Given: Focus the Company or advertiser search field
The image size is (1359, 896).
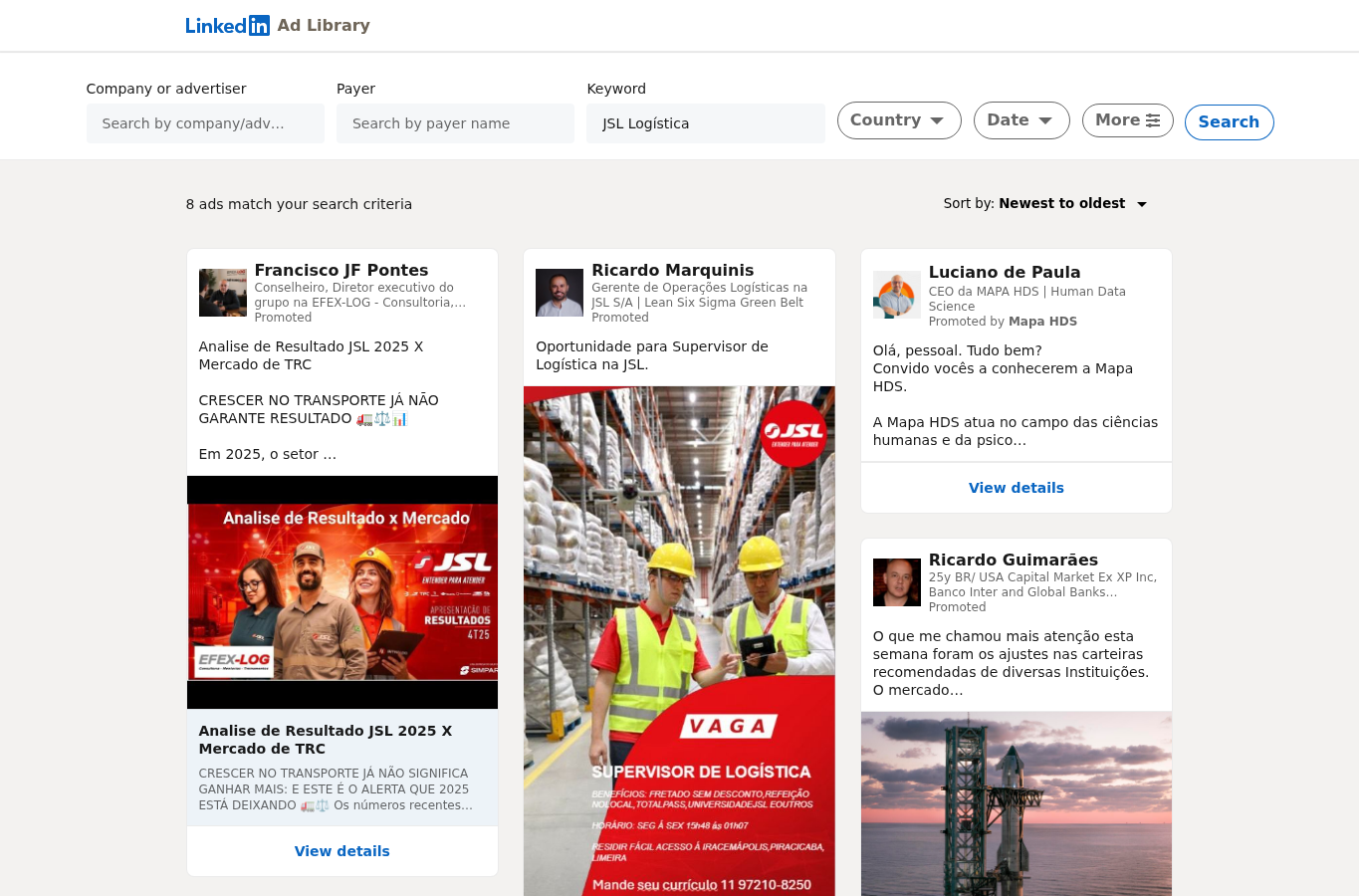Looking at the screenshot, I should coord(205,123).
